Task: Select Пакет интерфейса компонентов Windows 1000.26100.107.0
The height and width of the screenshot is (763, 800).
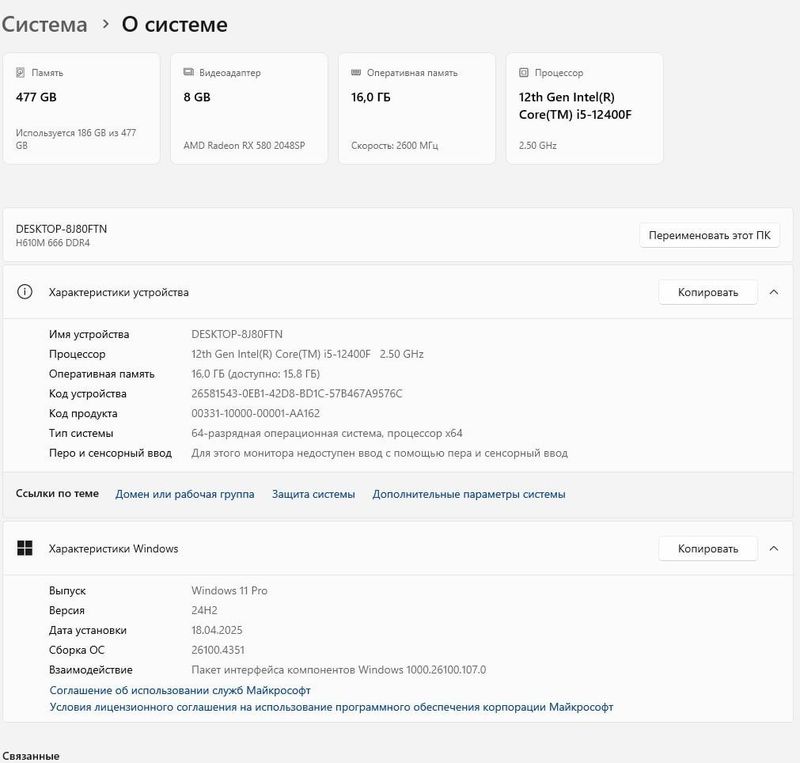Action: 339,670
